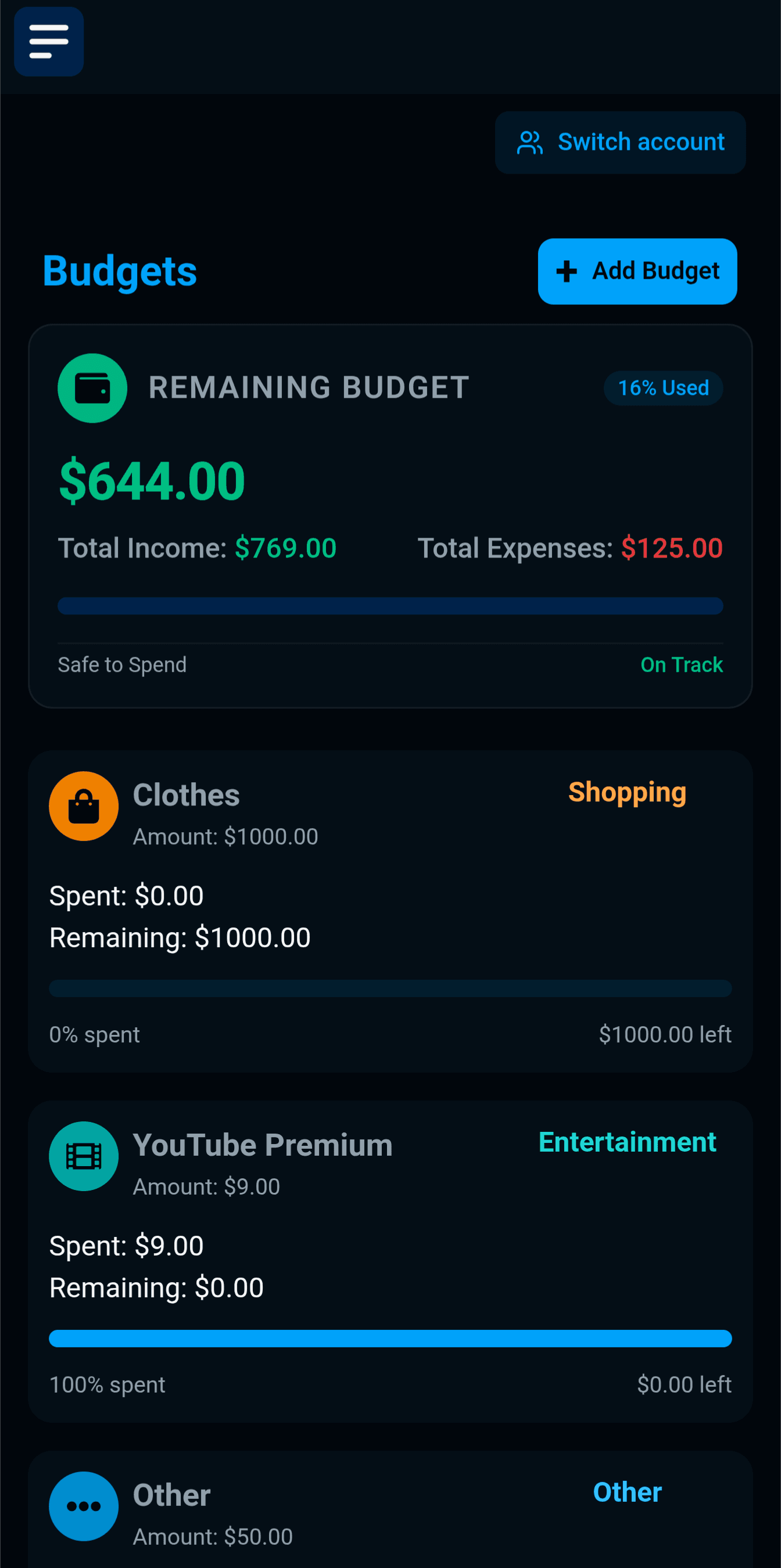Image resolution: width=781 pixels, height=1568 pixels.
Task: Click the On Track status text
Action: 682,665
